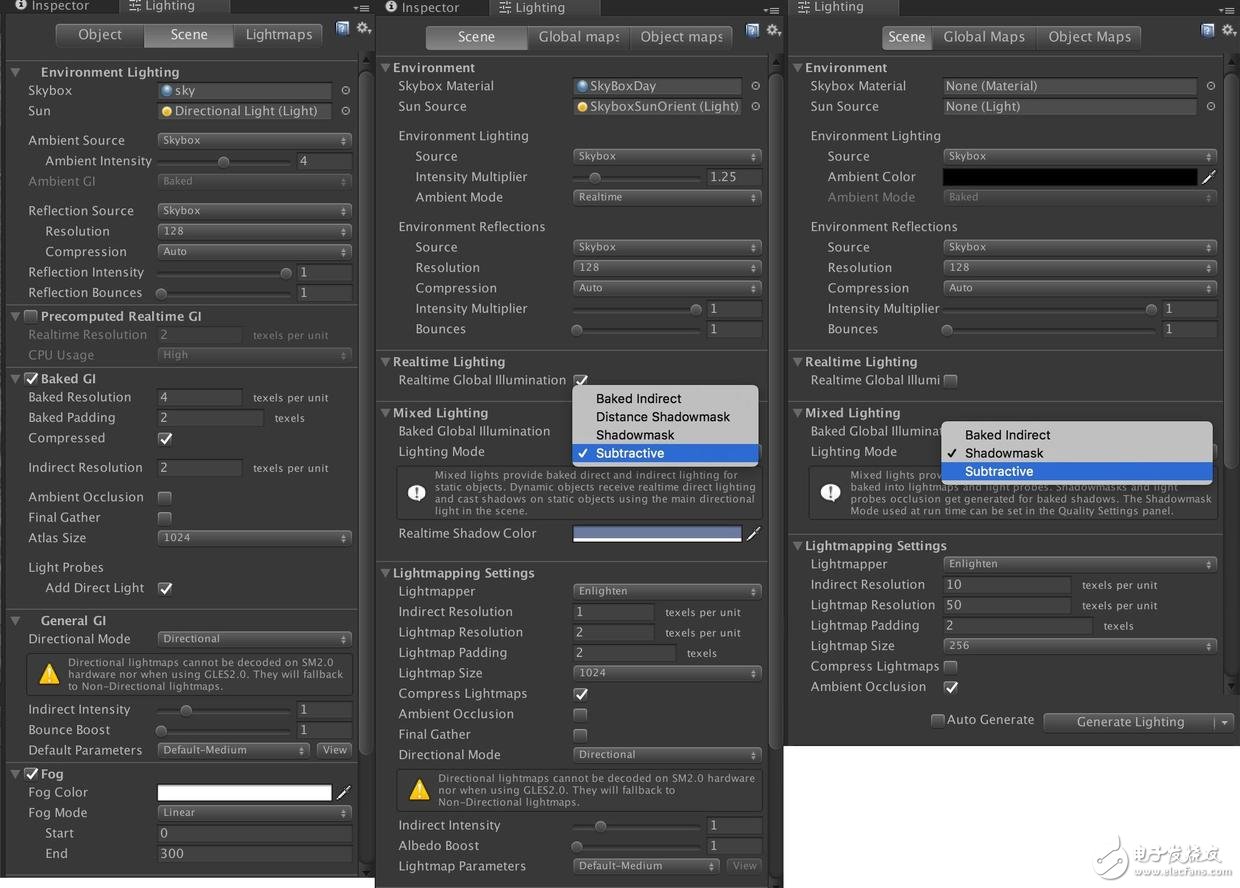Click the View button beside Default-Medium in General GI

tap(334, 750)
